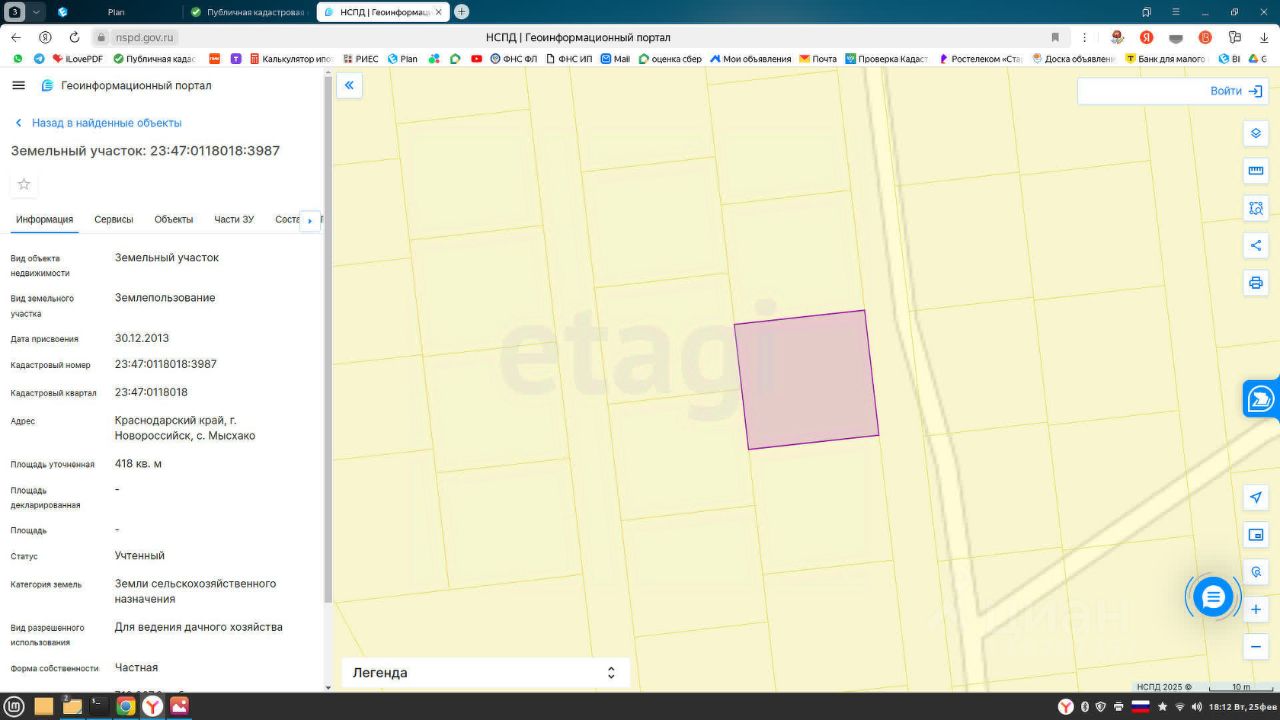This screenshot has width=1280, height=720.
Task: Switch keyboard layout via Russian flag icon
Action: pos(1140,707)
